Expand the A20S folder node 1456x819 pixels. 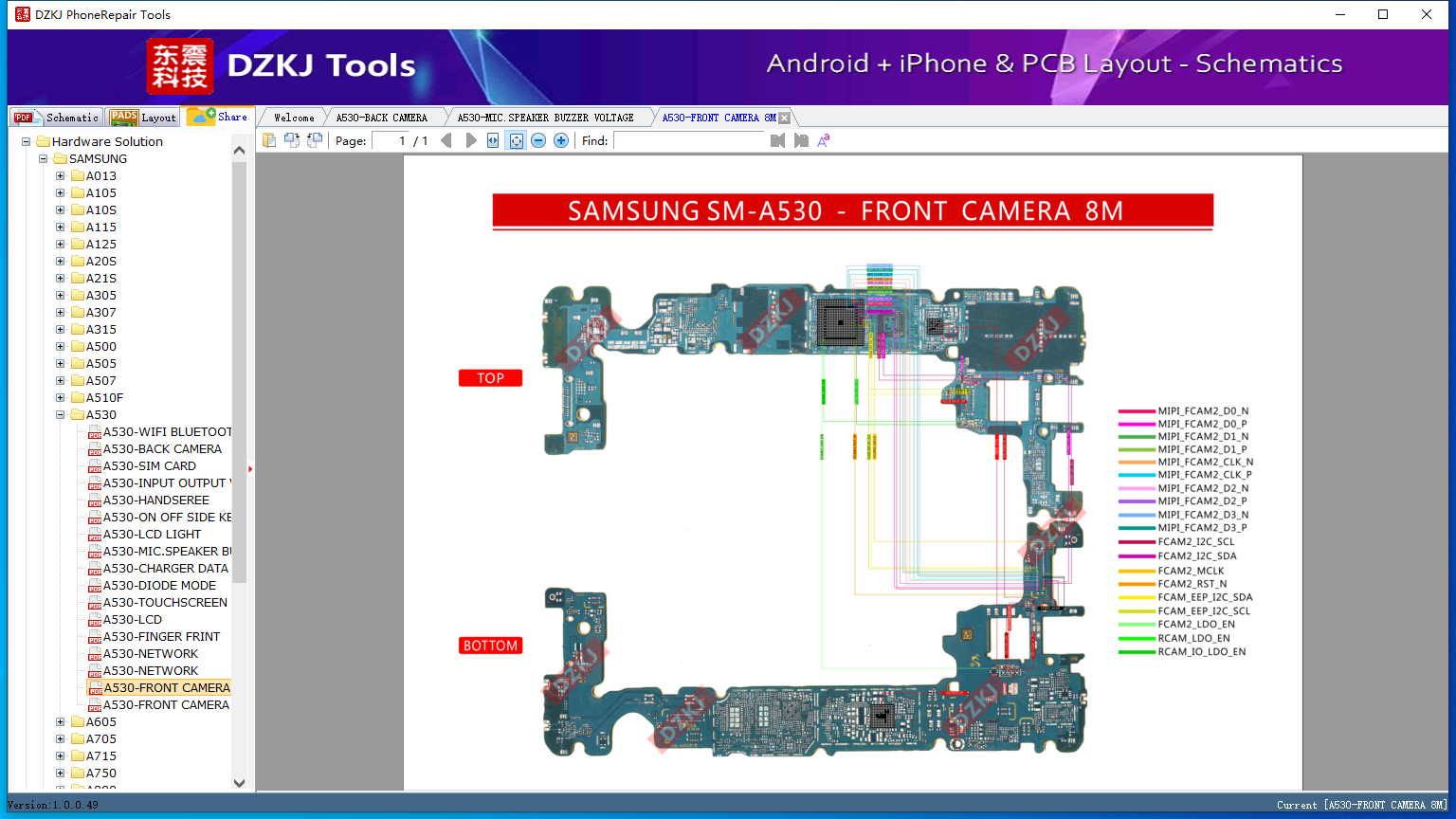[x=61, y=262]
